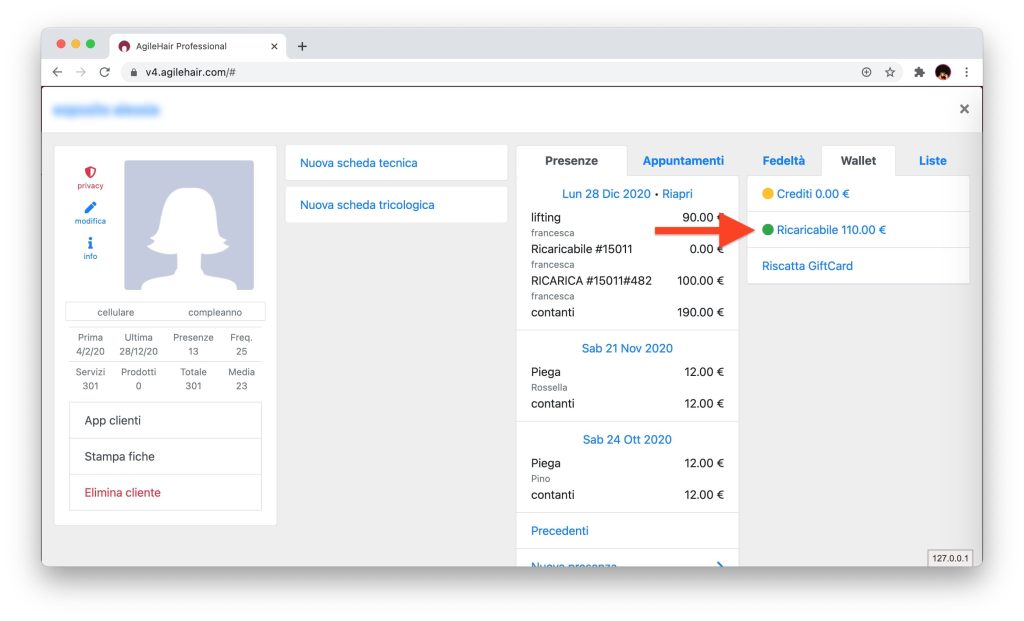Open Chrome extensions puzzle icon

pyautogui.click(x=919, y=72)
